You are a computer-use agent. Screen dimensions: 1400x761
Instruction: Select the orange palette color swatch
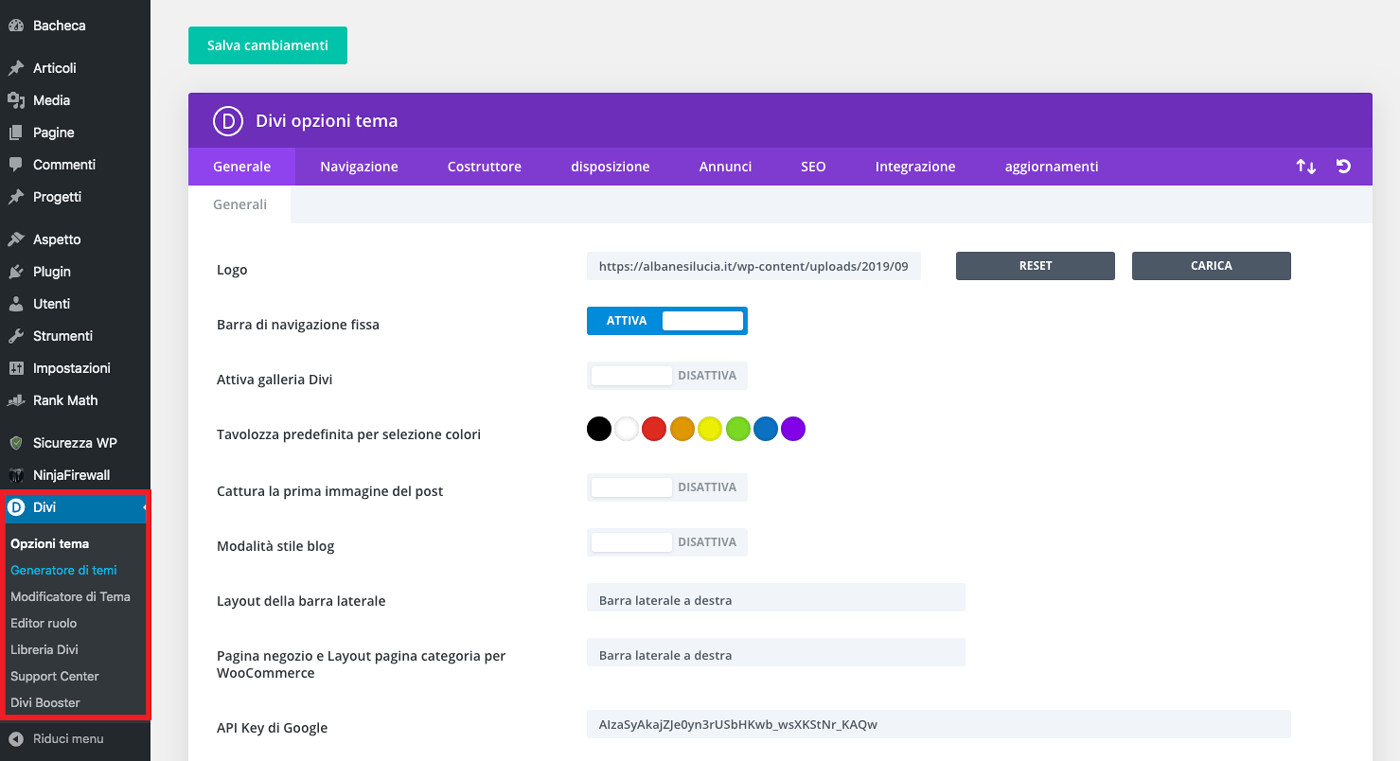tap(682, 429)
